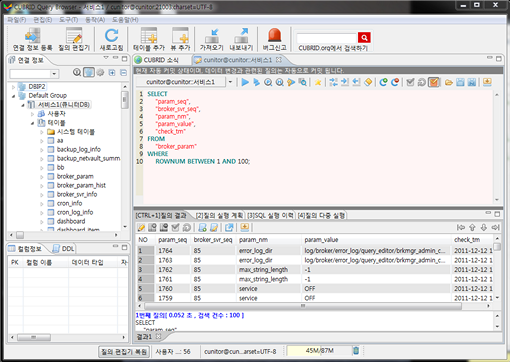Click the CUBRID.org search input field
This screenshot has width=510, height=362.
point(327,38)
